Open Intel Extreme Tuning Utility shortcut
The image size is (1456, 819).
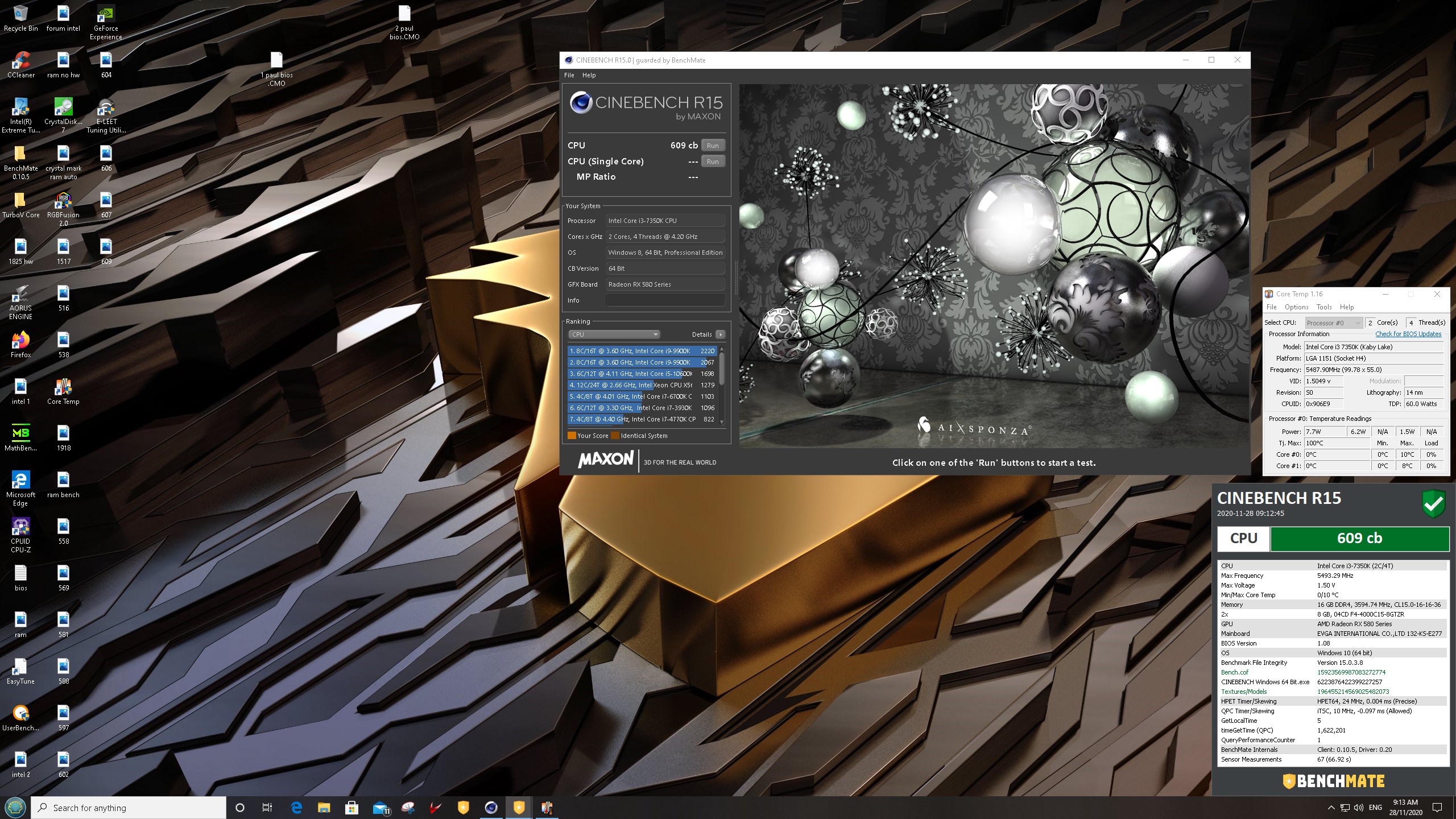(x=20, y=115)
